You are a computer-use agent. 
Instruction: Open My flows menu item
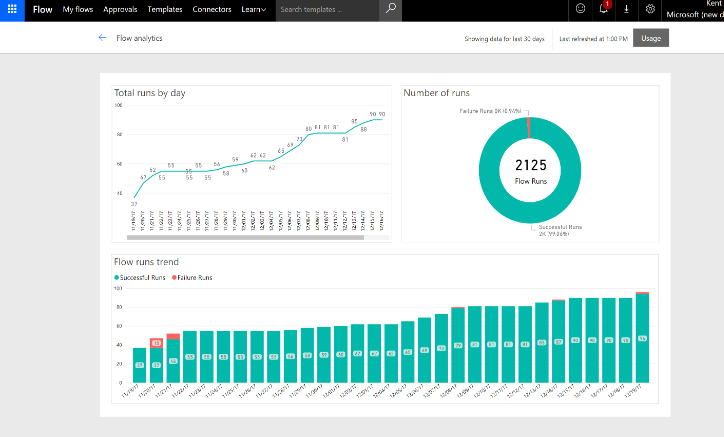pos(78,9)
